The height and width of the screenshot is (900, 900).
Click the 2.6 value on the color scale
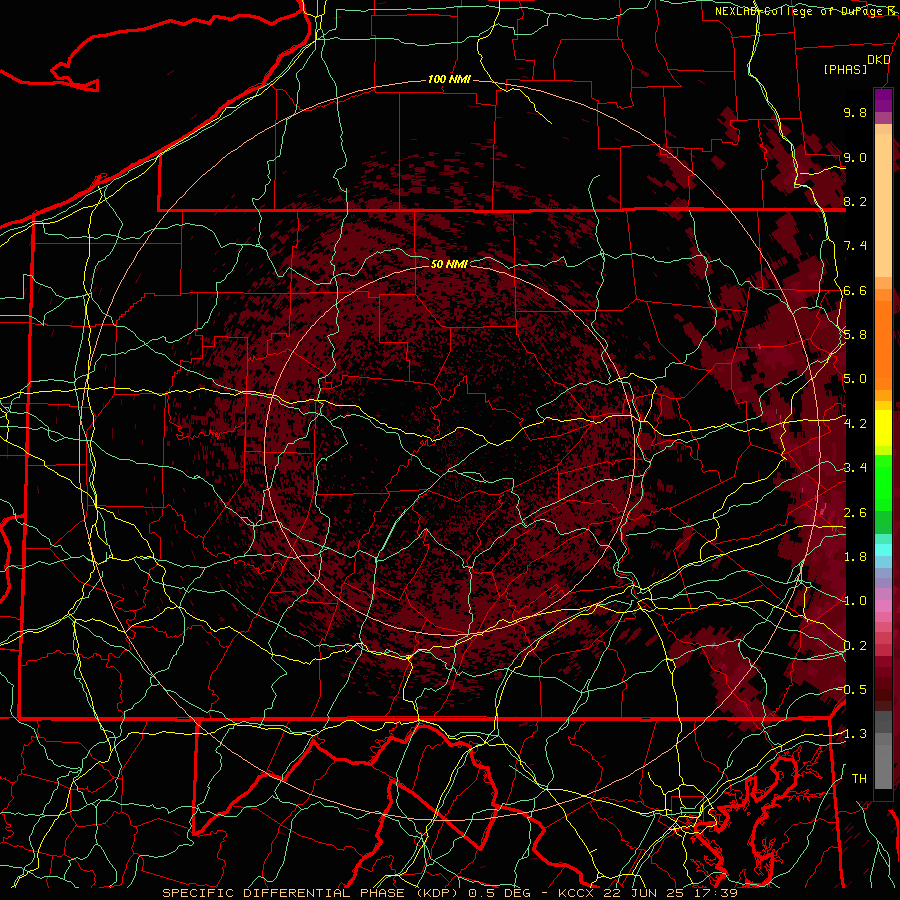click(855, 513)
